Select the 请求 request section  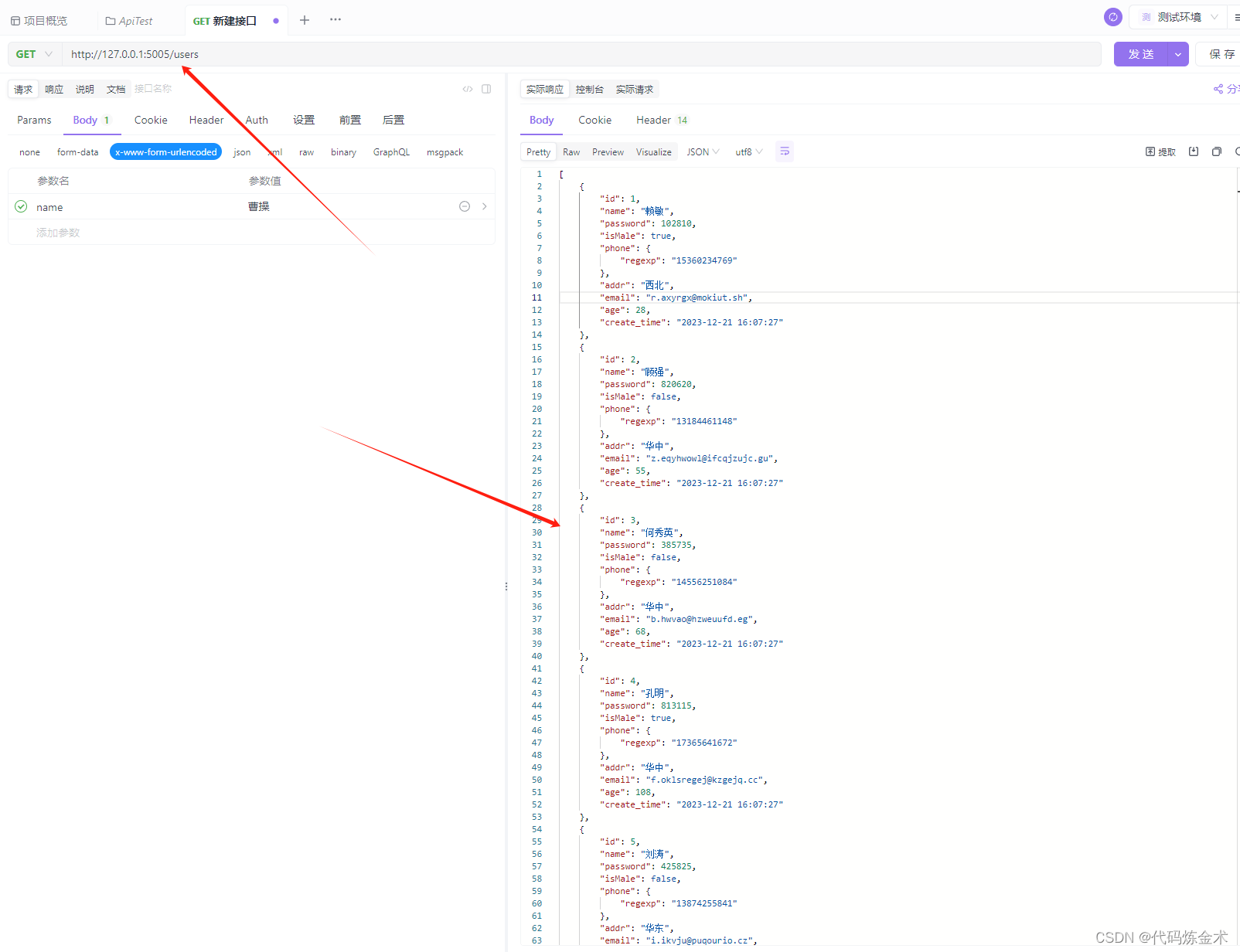pyautogui.click(x=23, y=90)
